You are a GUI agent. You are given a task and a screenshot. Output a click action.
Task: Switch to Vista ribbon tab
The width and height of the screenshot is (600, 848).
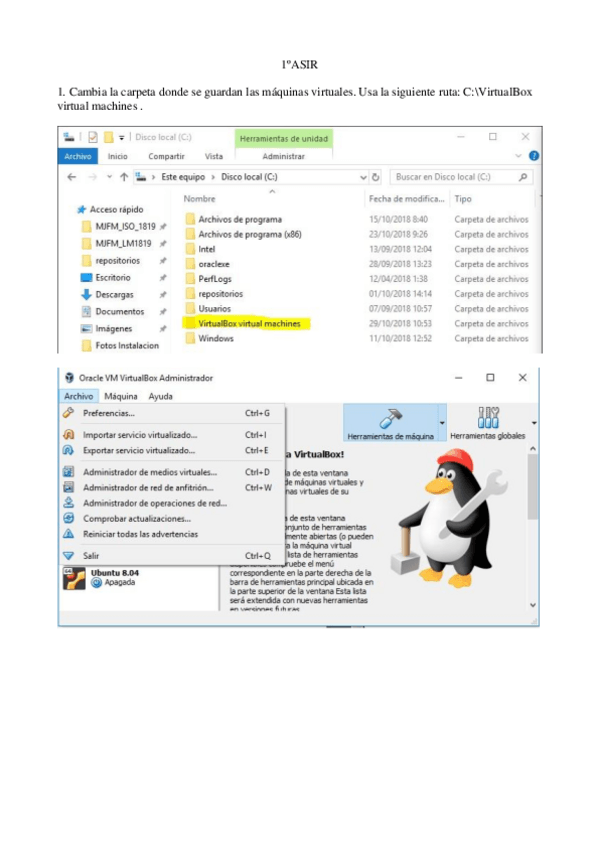[214, 156]
